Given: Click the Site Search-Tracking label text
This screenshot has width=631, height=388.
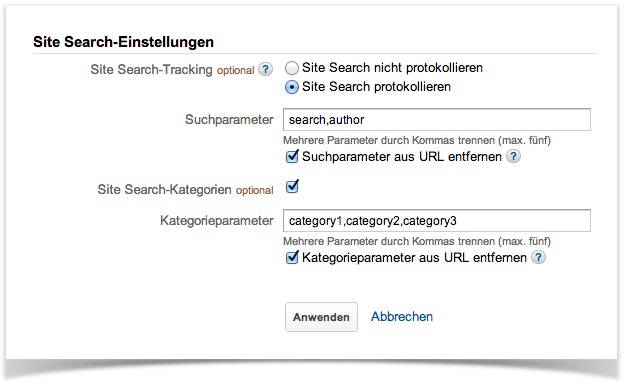Looking at the screenshot, I should (x=151, y=70).
